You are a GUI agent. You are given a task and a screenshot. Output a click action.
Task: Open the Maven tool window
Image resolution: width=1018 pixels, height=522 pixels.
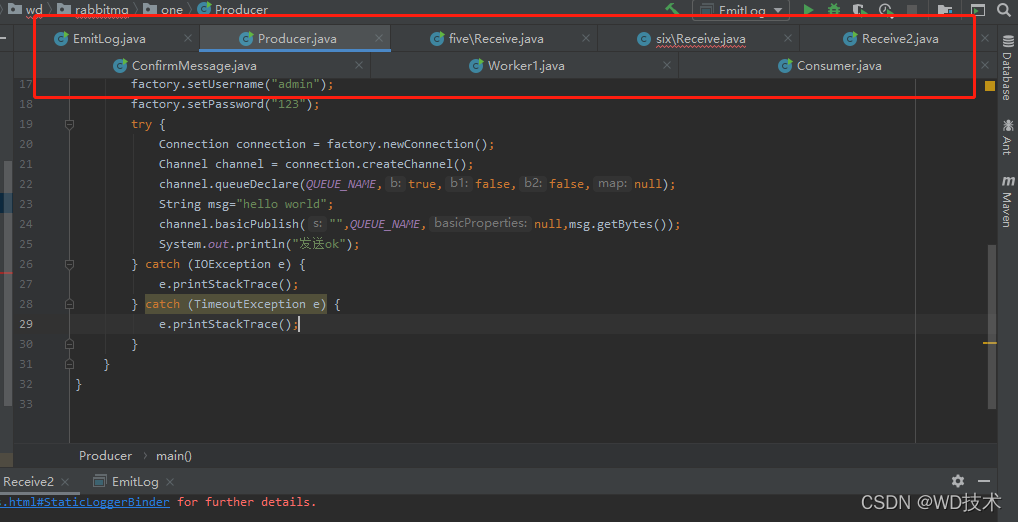pos(1008,201)
